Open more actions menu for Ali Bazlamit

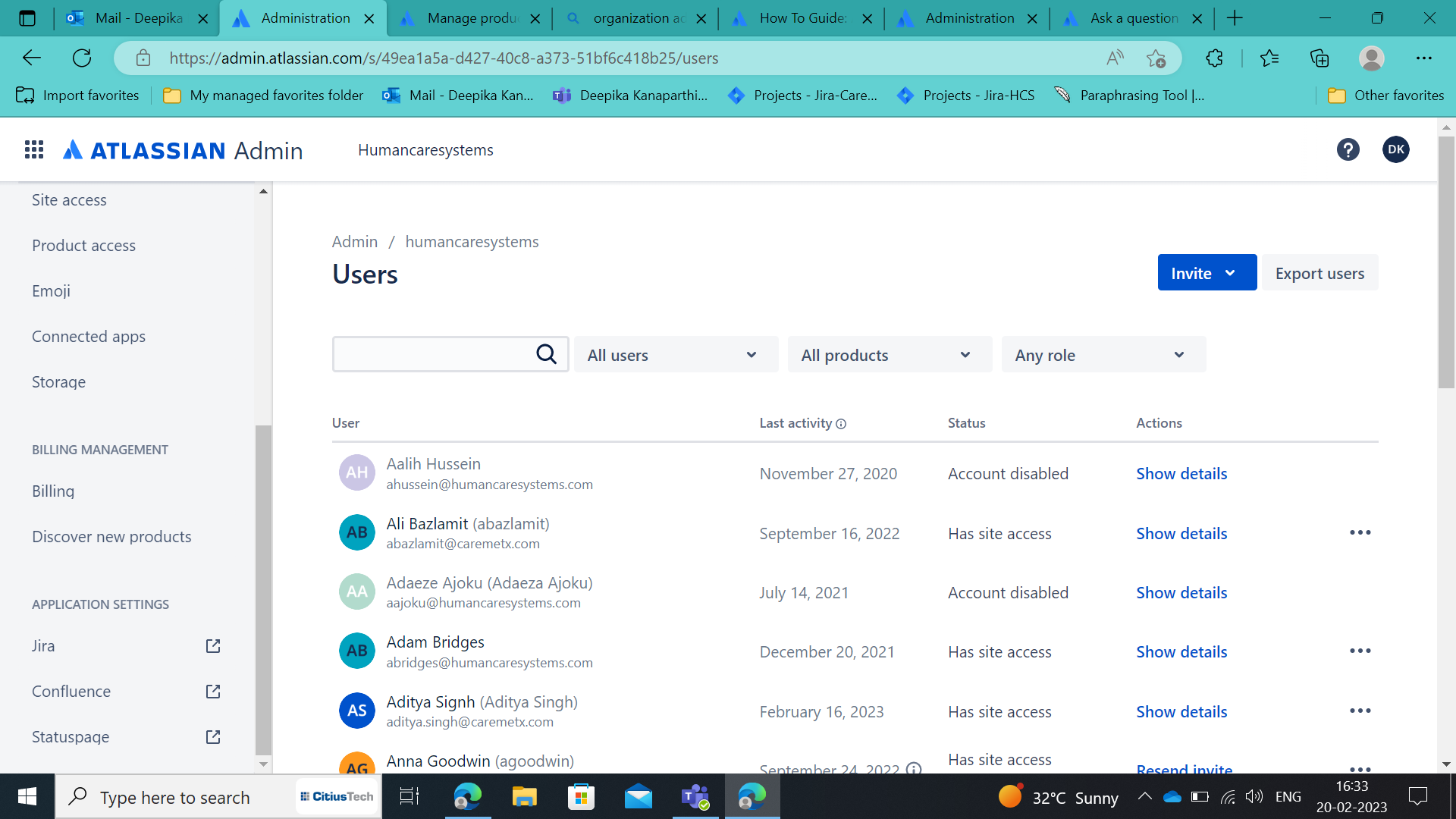1360,532
